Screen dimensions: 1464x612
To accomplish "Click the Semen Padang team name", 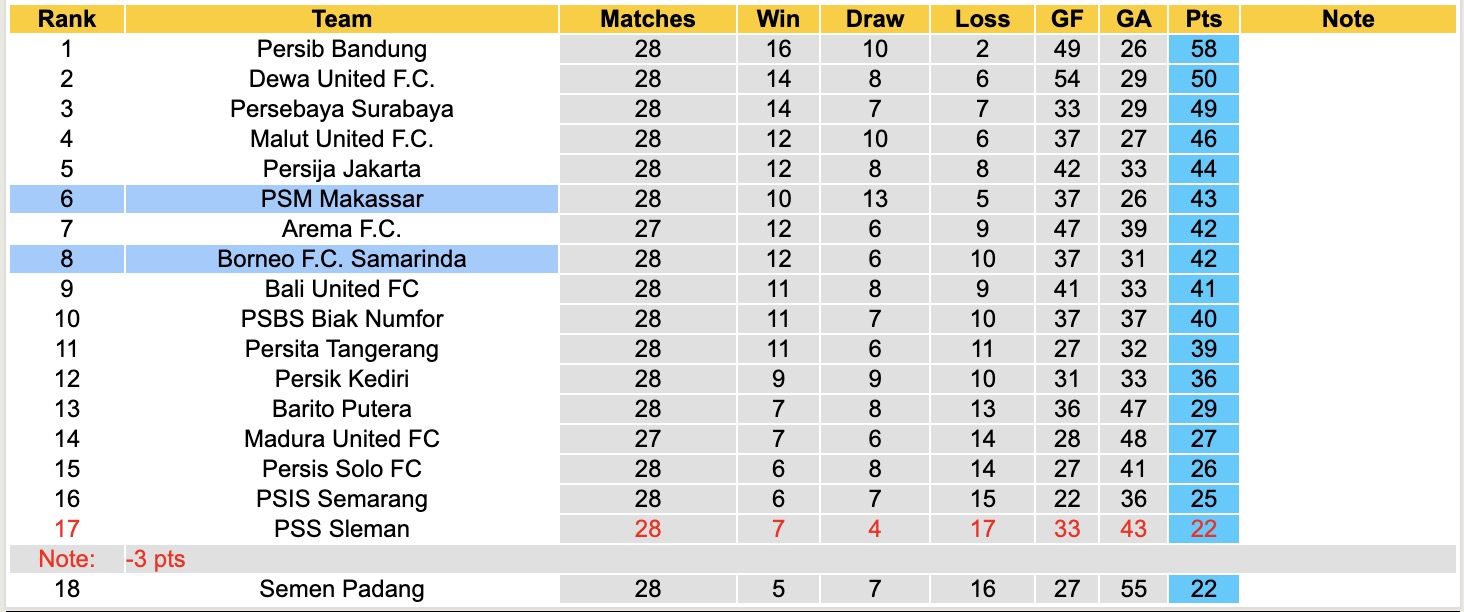I will click(341, 589).
